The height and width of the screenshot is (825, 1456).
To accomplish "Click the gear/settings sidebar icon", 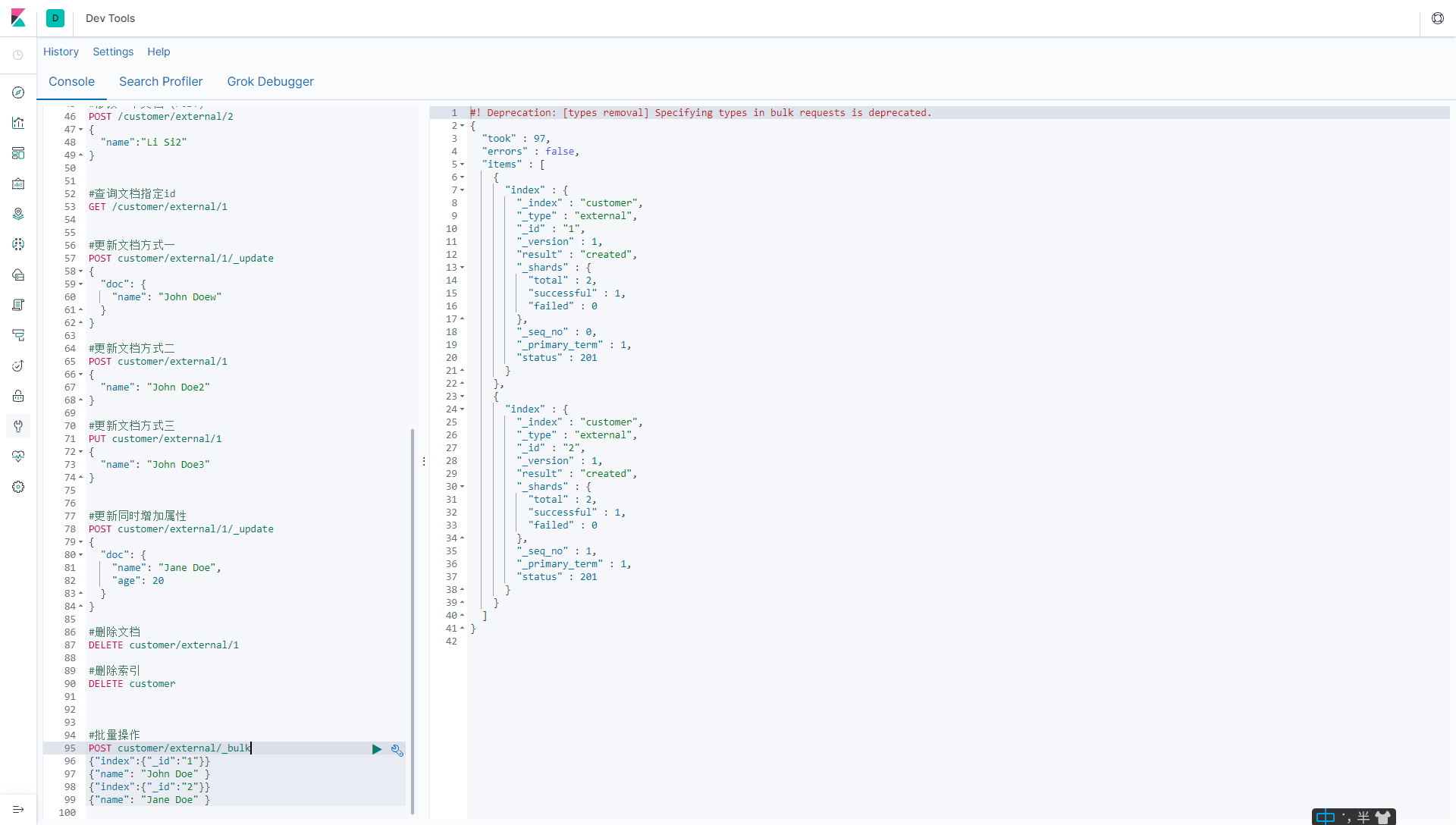I will [19, 487].
